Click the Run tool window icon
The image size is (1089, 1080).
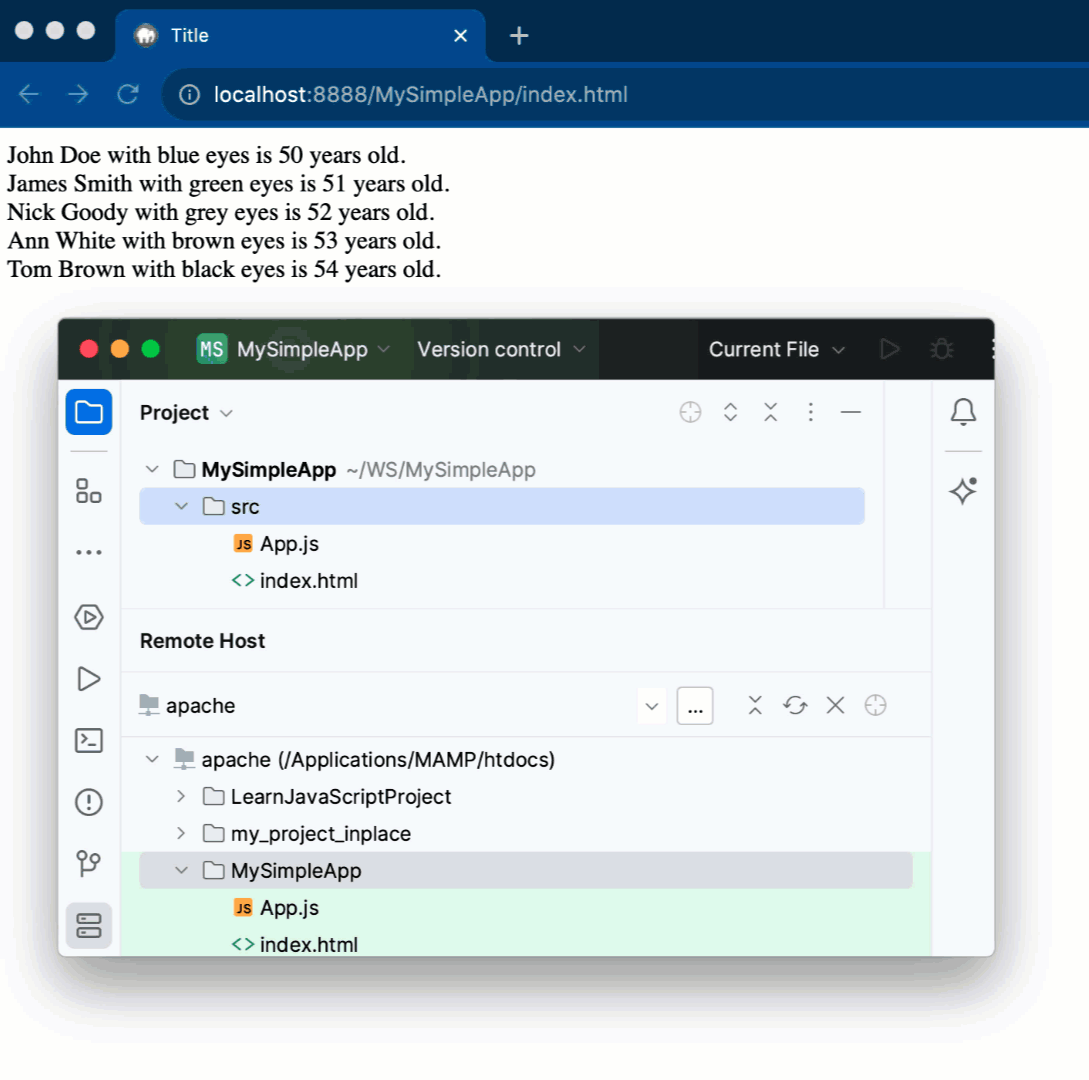(x=88, y=679)
